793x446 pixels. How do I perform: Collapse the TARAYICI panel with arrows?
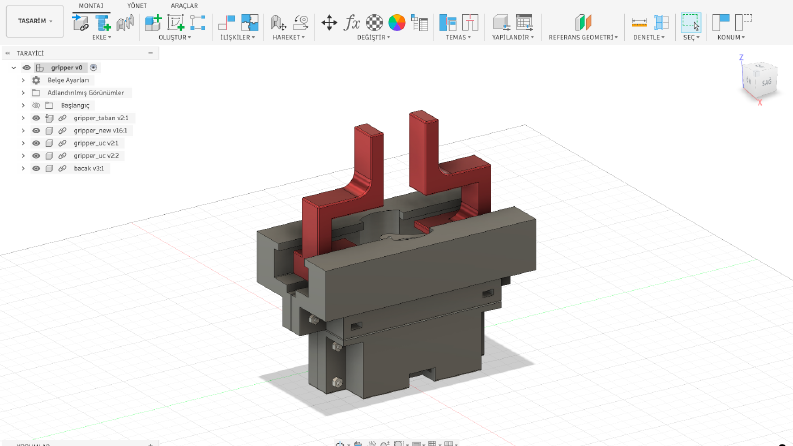(x=8, y=53)
